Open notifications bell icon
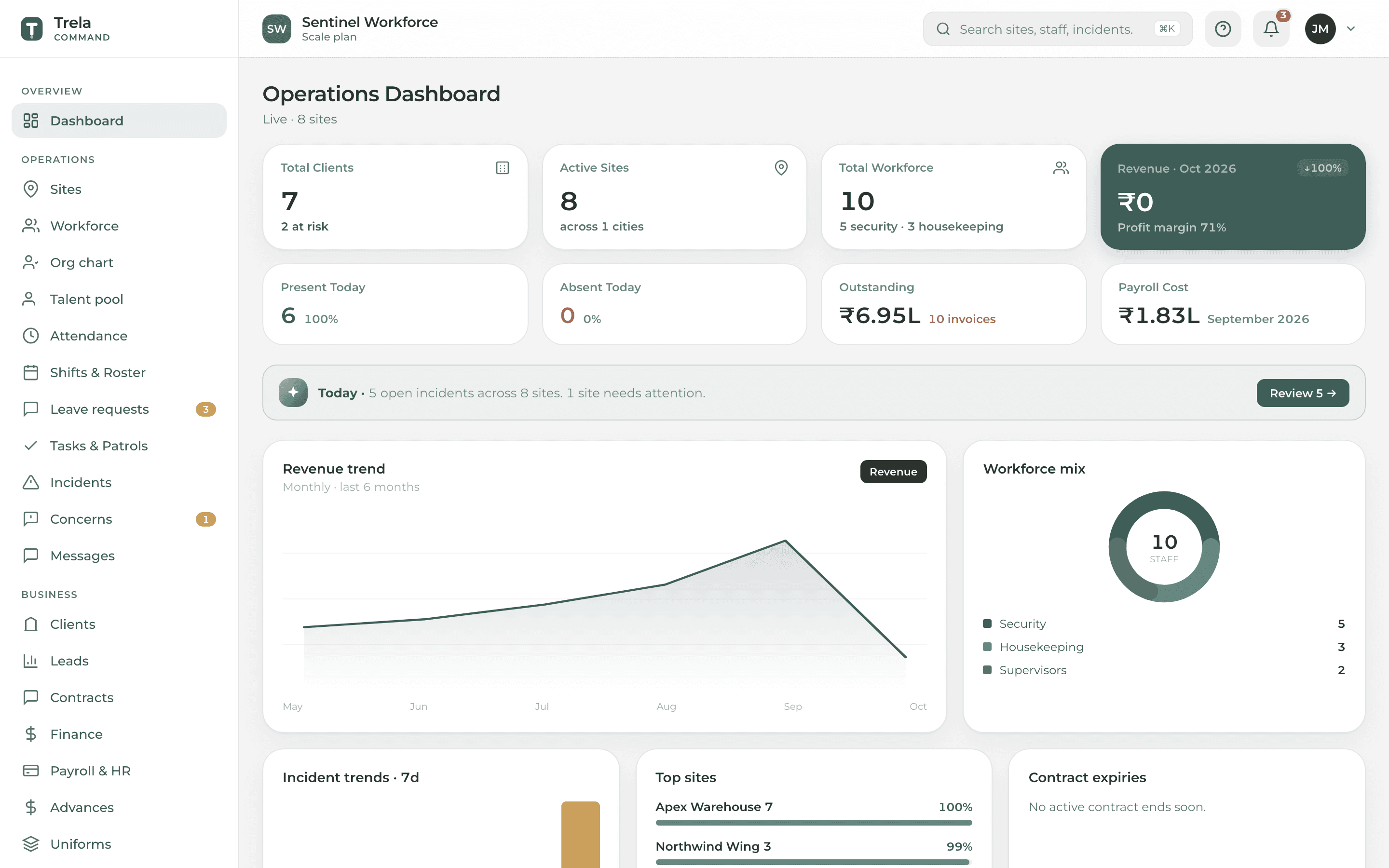The image size is (1389, 868). point(1271,29)
